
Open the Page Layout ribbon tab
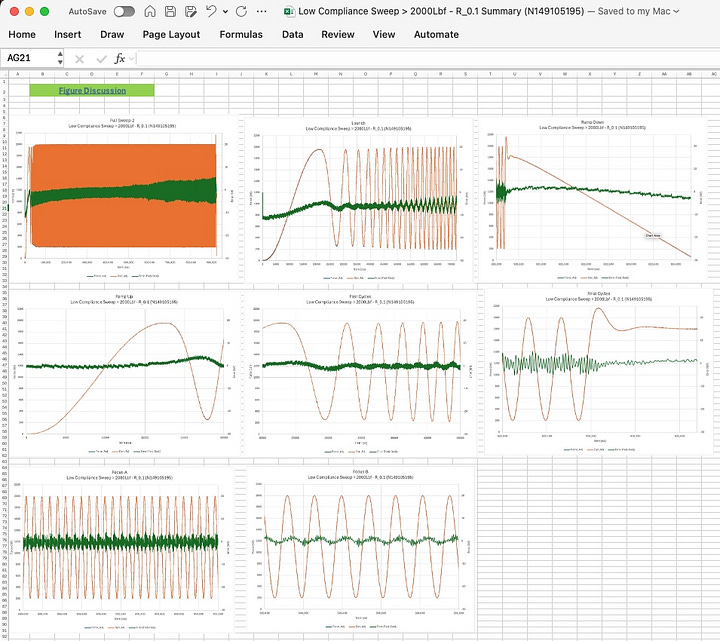pos(171,34)
